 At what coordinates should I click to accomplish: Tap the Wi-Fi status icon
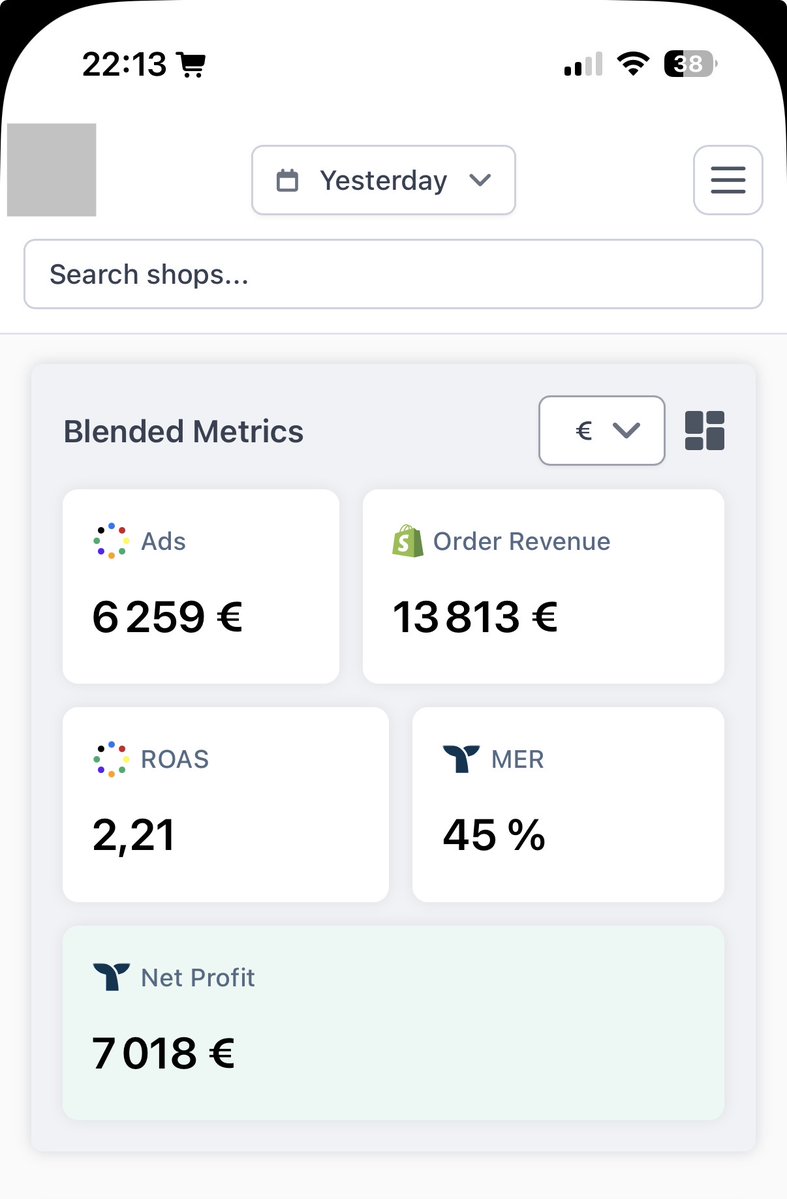tap(633, 63)
